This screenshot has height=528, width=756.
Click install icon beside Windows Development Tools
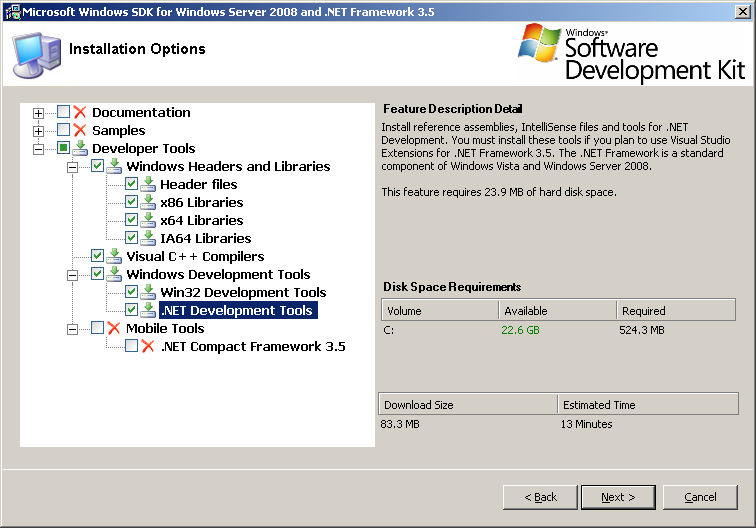pos(114,274)
